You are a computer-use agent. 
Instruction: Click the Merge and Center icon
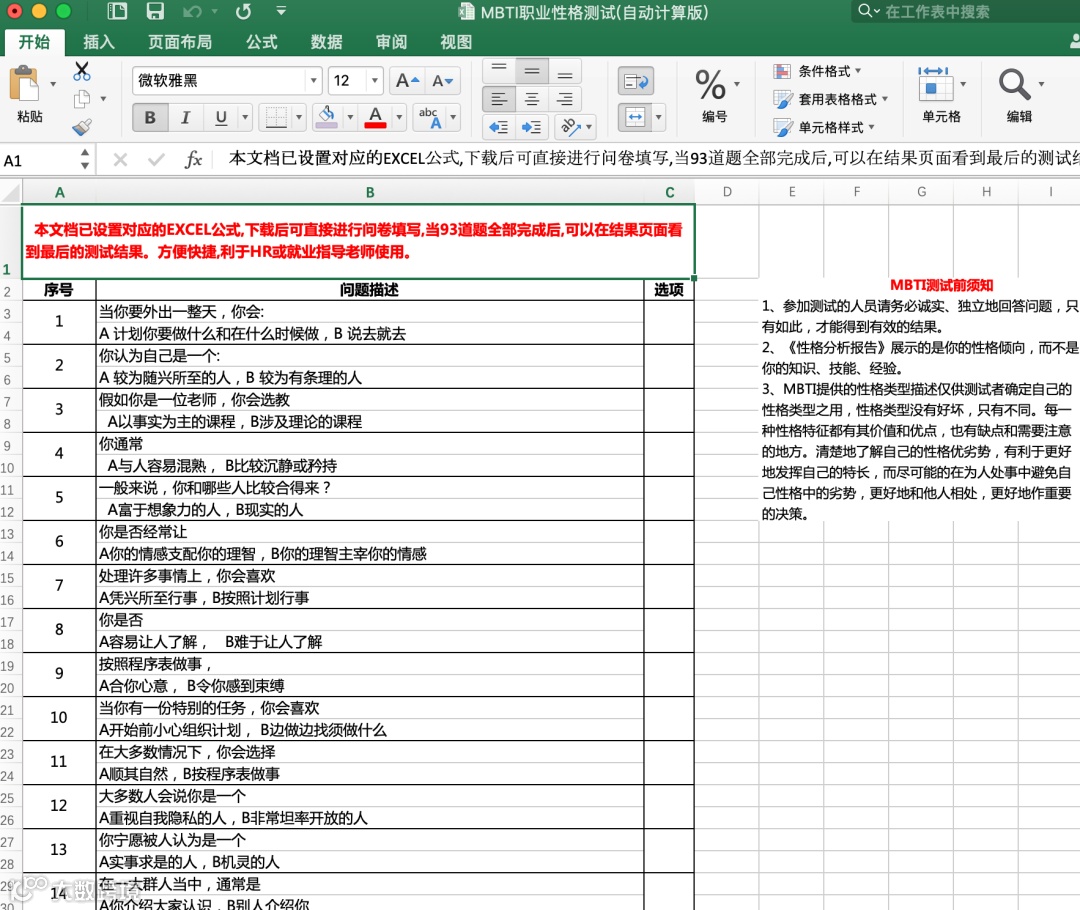coord(635,117)
